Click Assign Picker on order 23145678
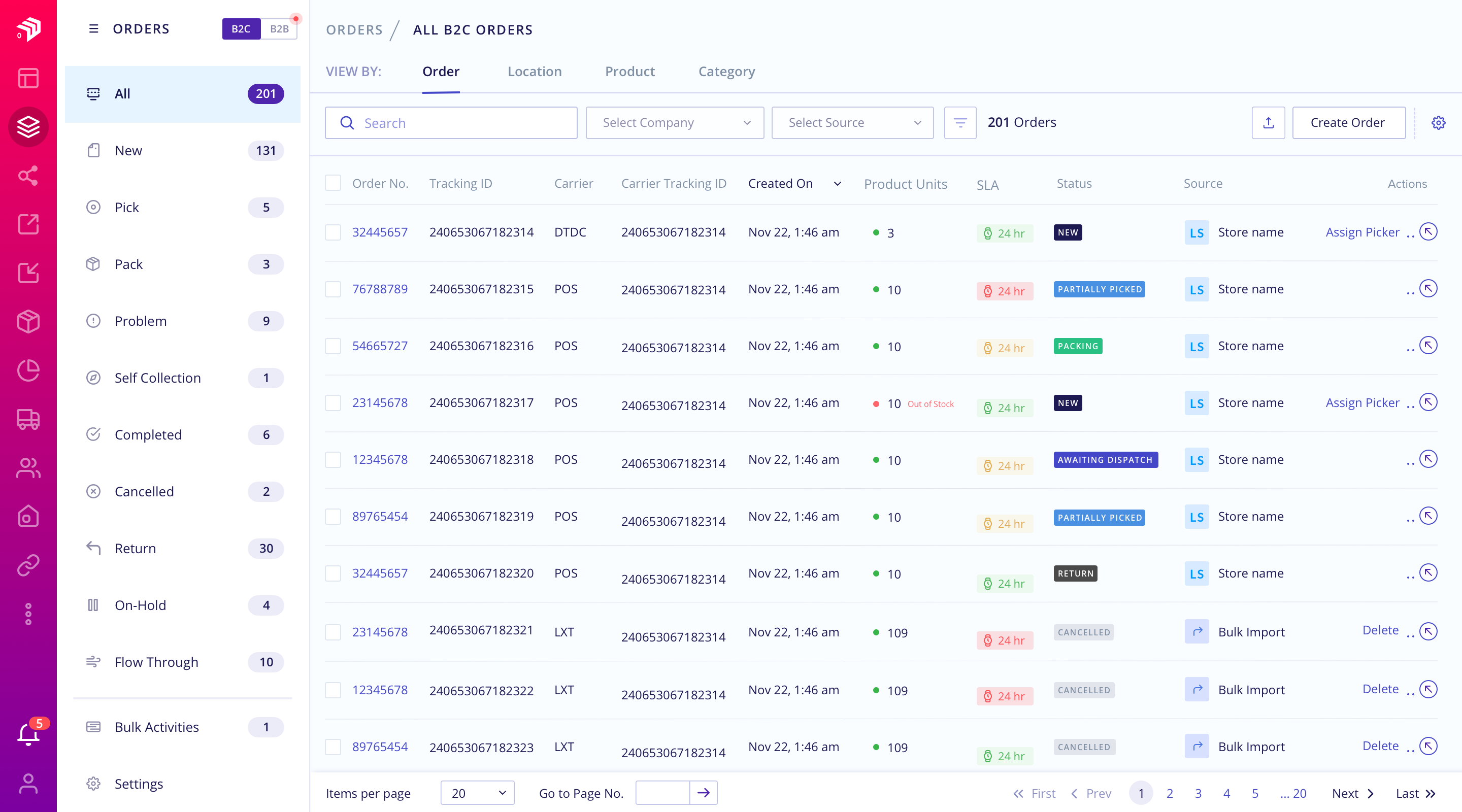This screenshot has height=812, width=1462. click(x=1363, y=402)
